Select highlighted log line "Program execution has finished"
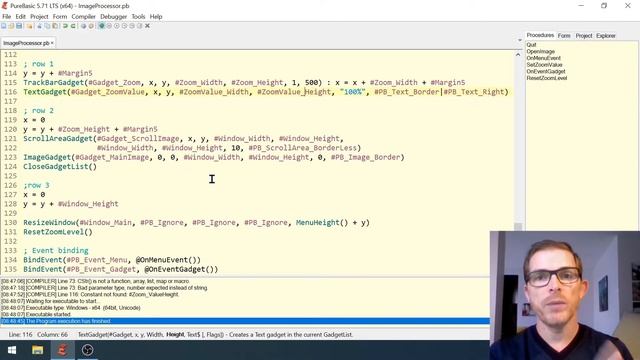This screenshot has width=640, height=360. pos(245,321)
